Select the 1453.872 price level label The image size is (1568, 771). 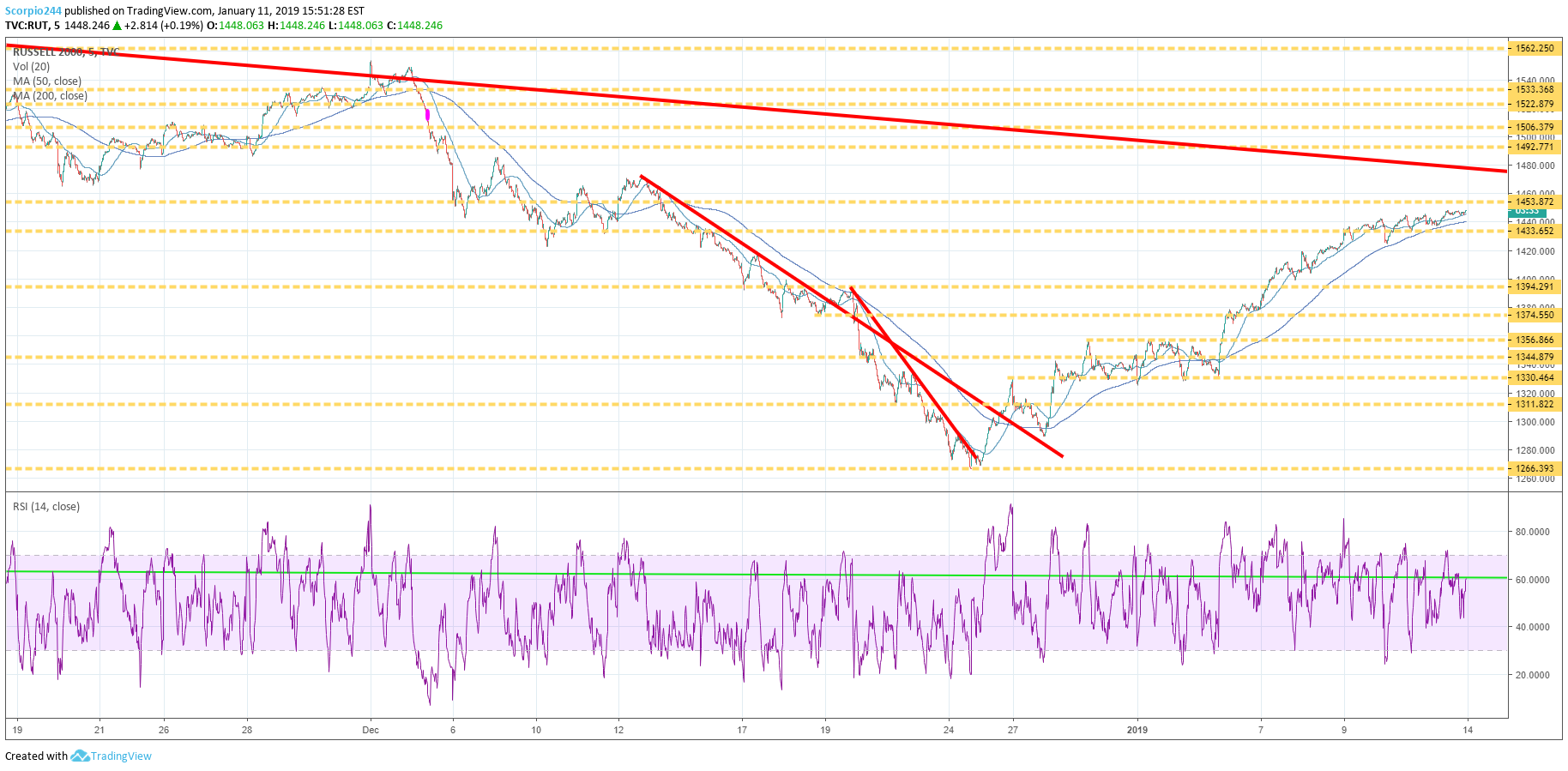click(x=1535, y=202)
